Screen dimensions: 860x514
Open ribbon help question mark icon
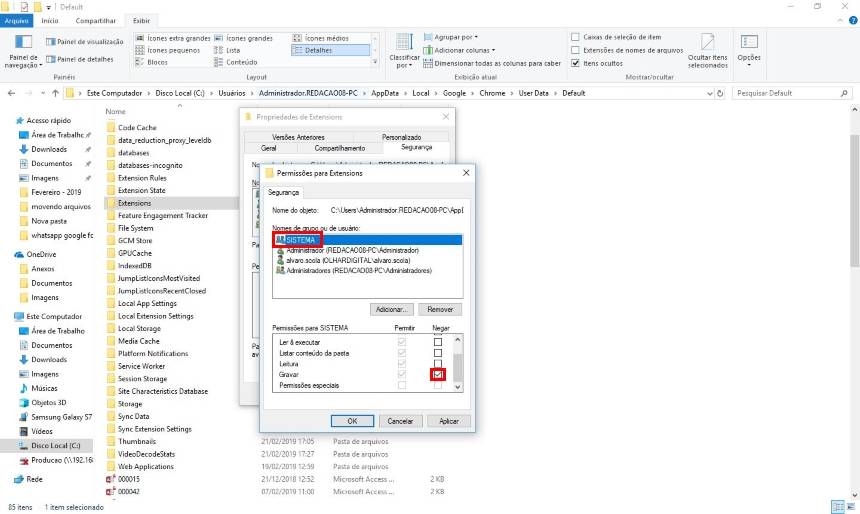[853, 20]
